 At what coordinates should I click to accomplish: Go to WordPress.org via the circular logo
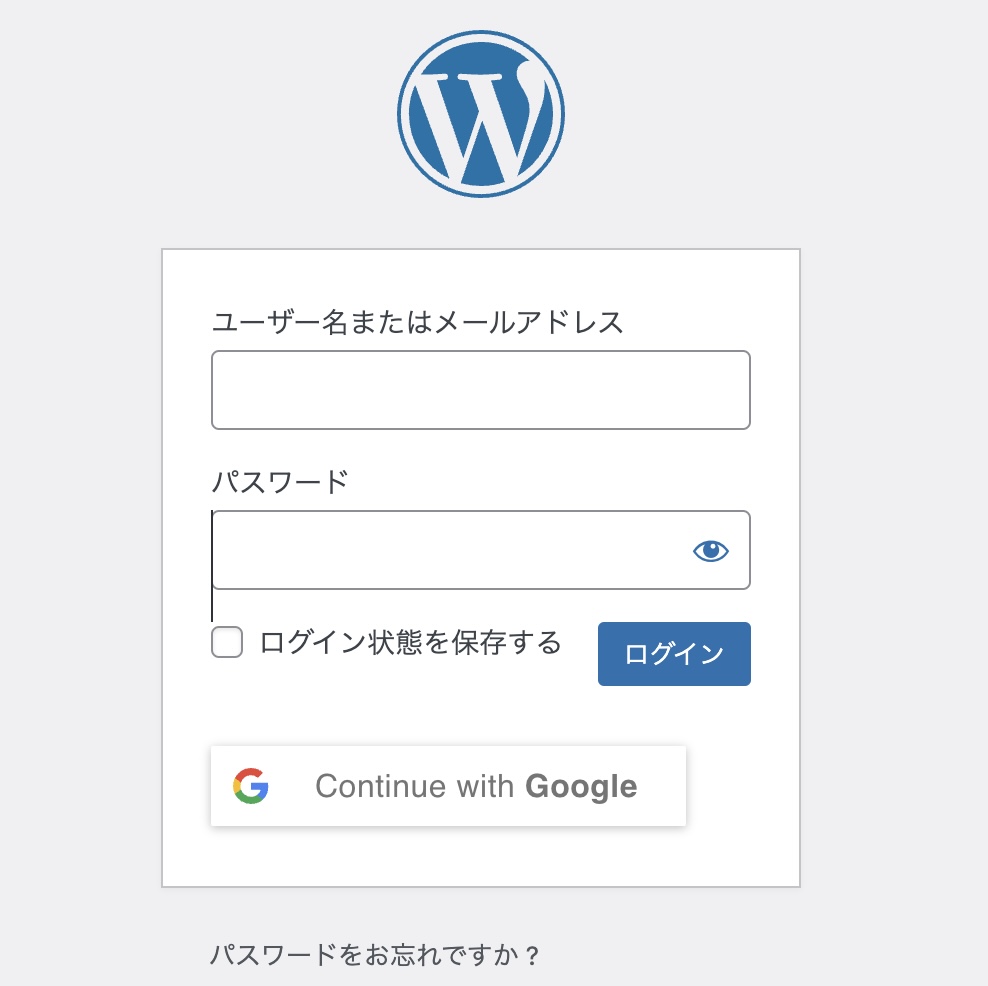[481, 114]
